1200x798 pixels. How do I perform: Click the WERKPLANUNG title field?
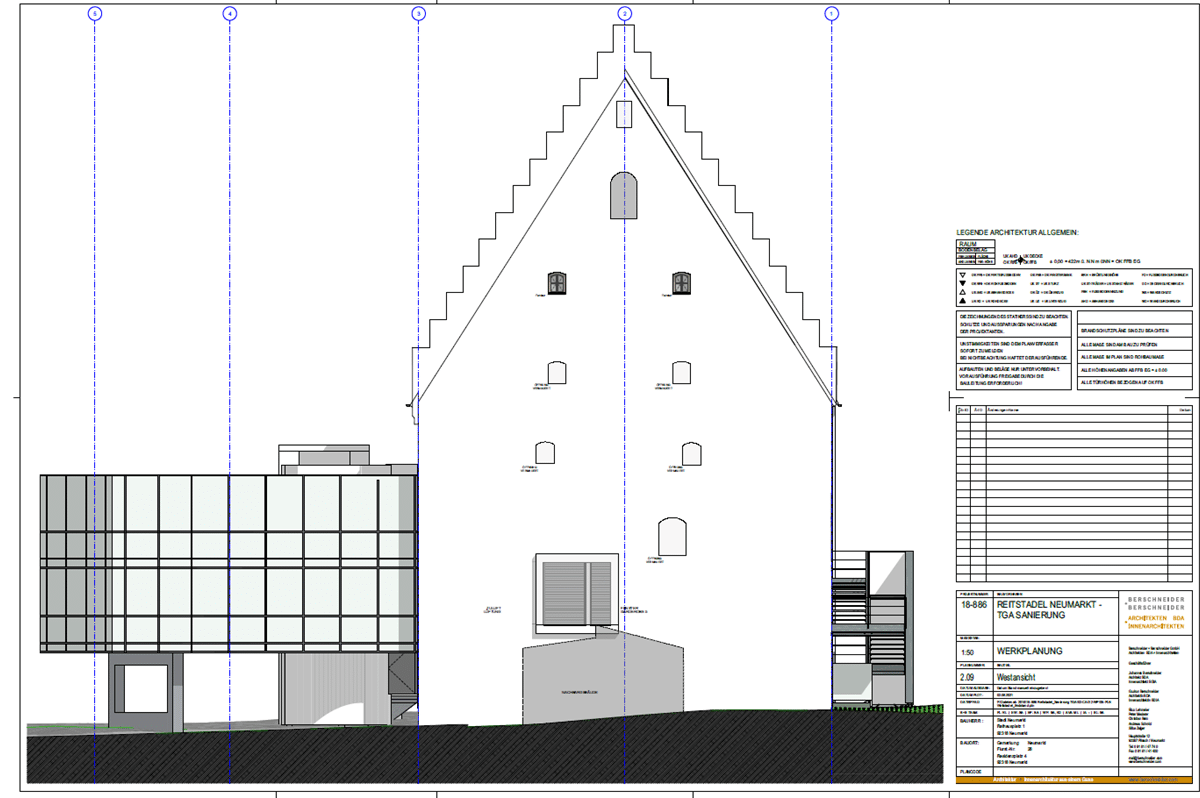coord(1028,652)
